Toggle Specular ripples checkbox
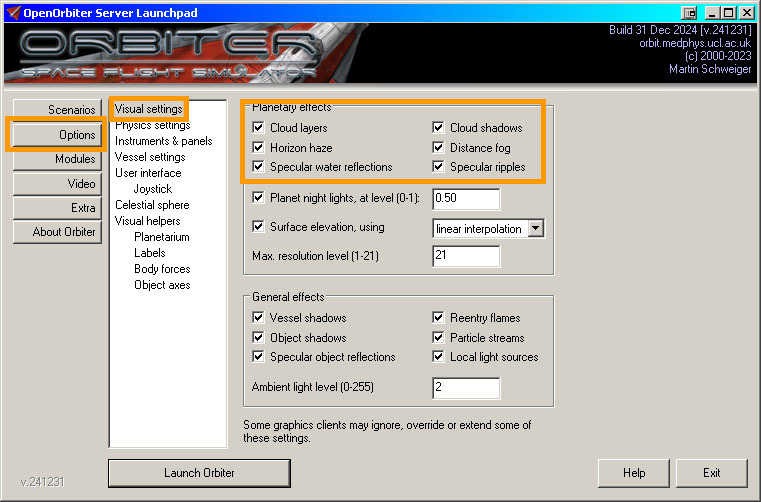The width and height of the screenshot is (761, 502). click(438, 167)
